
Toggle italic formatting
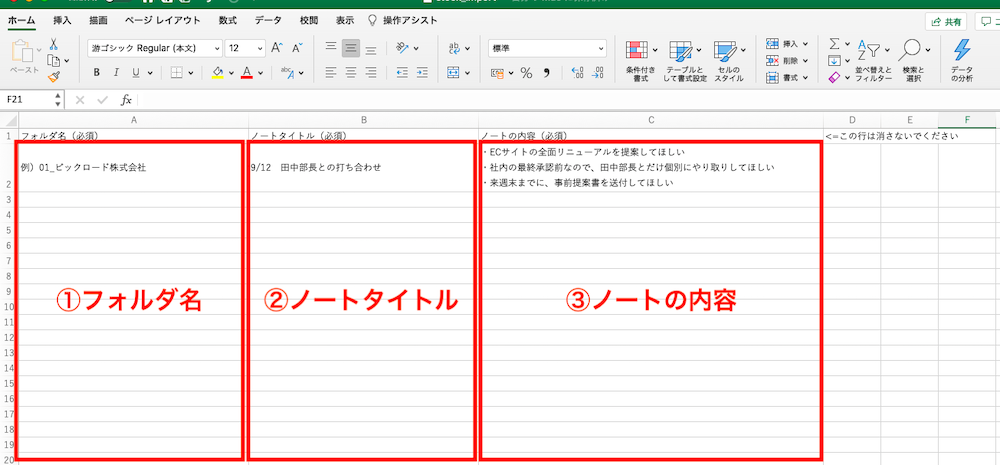(x=116, y=73)
